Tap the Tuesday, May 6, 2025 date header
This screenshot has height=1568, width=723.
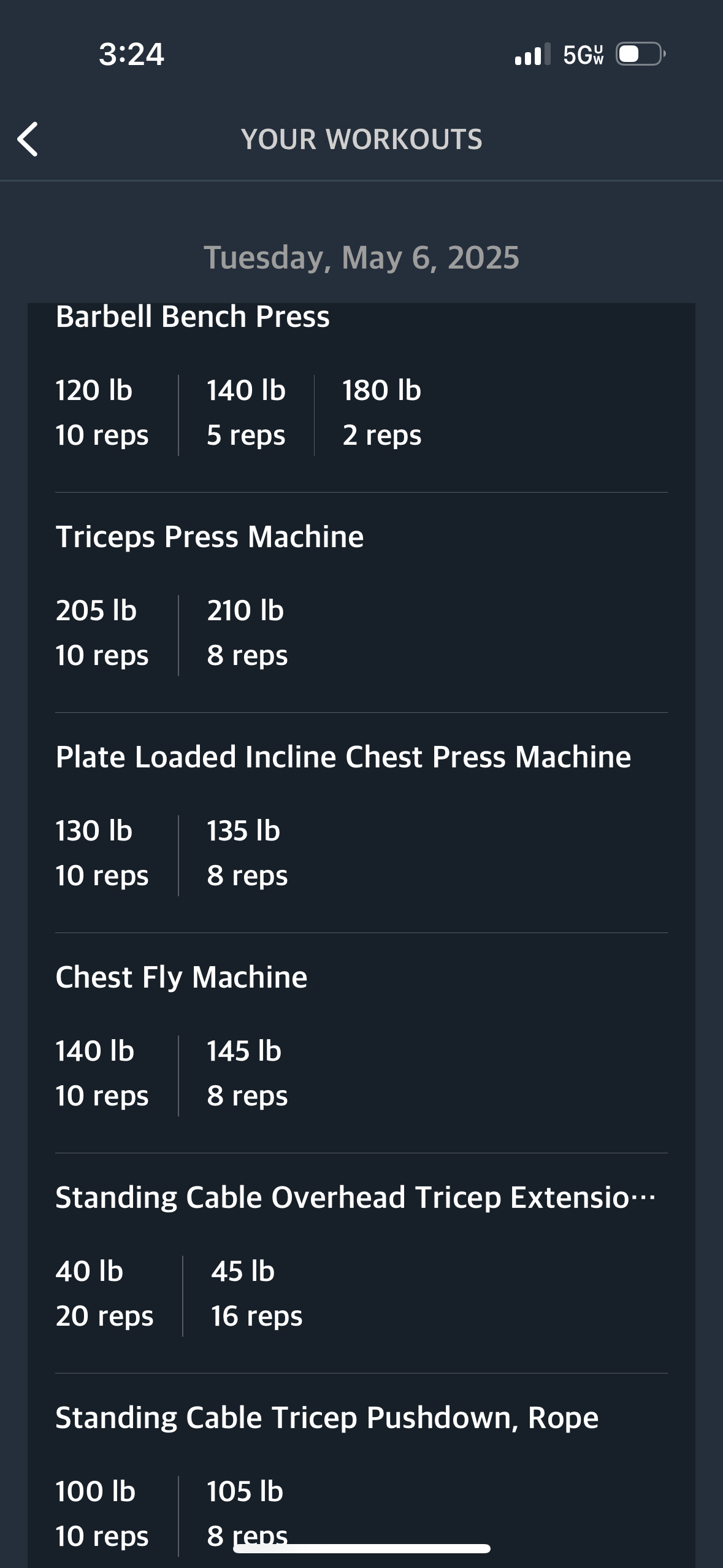(x=362, y=258)
